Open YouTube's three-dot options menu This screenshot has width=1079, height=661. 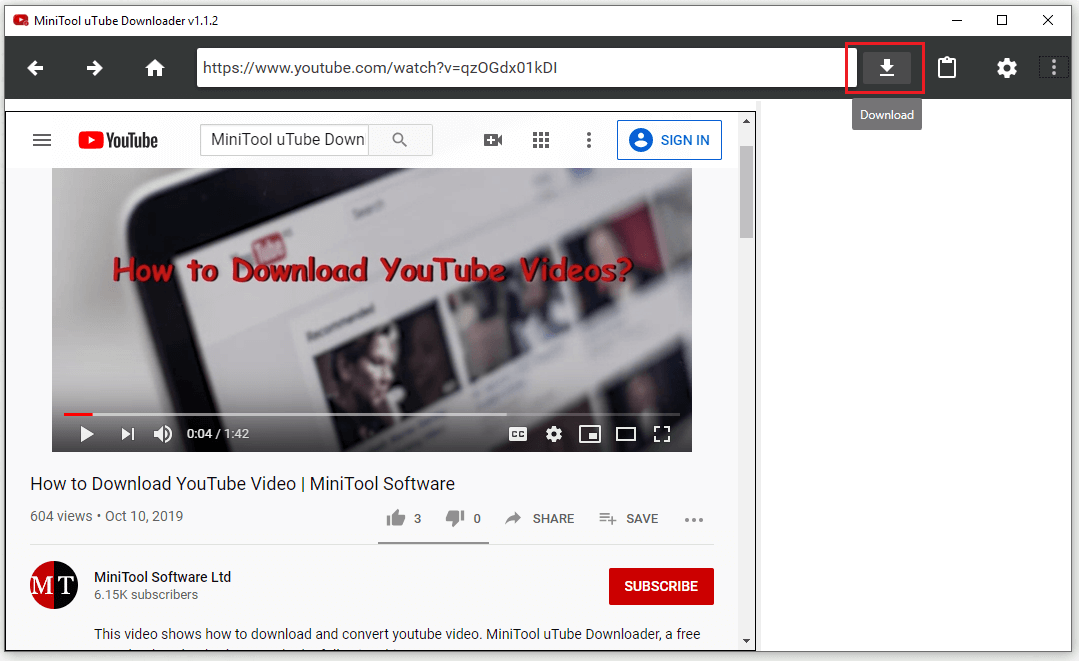(x=588, y=140)
